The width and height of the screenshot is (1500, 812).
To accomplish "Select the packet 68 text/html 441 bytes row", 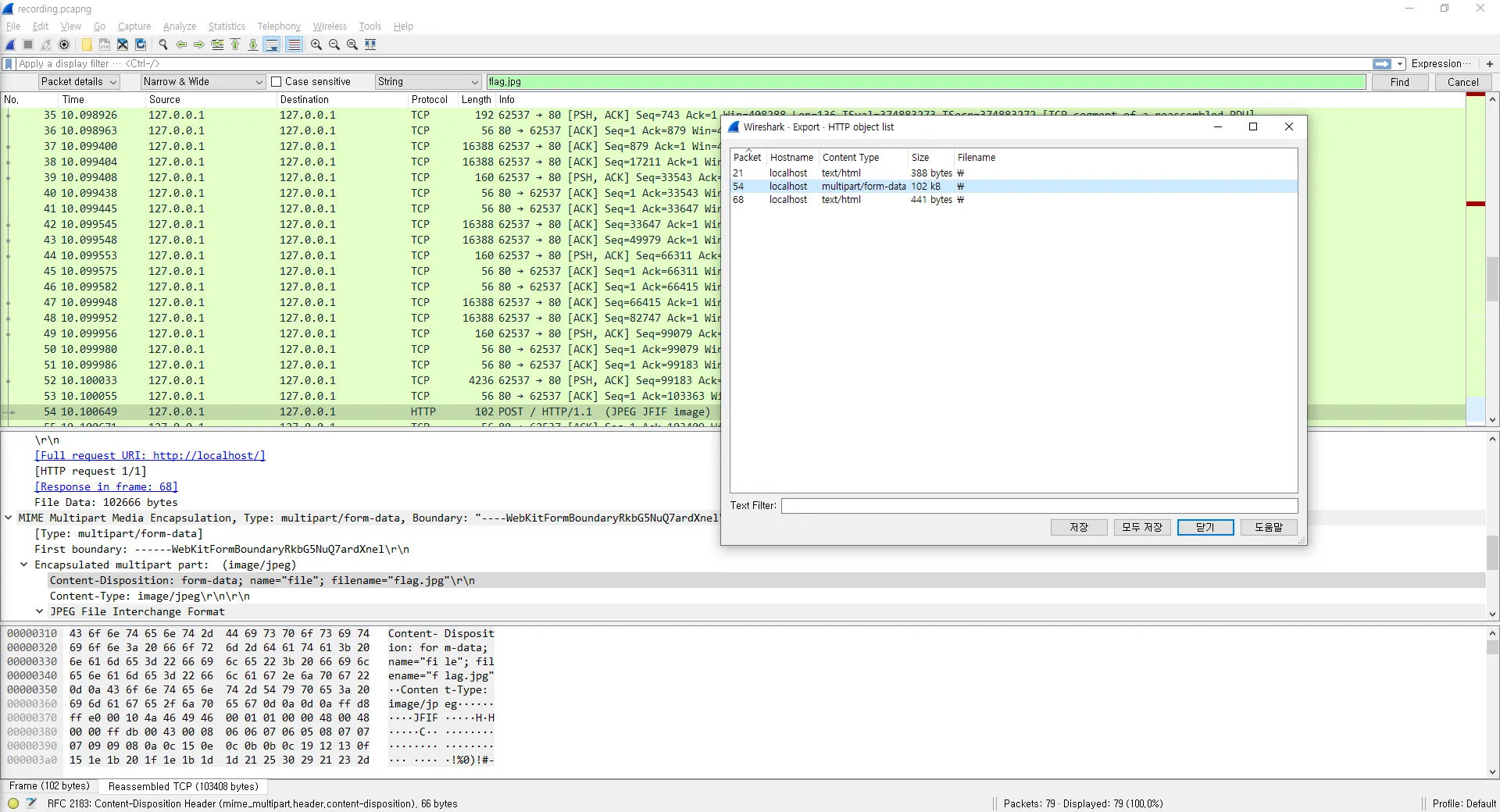I will [1013, 200].
